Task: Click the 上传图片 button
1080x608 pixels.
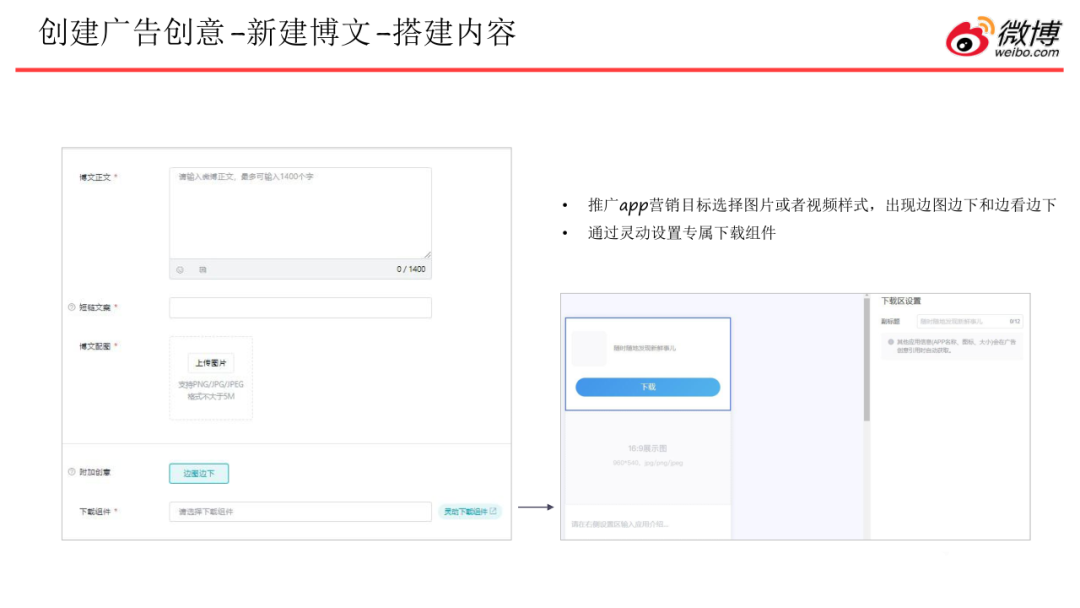Action: (x=211, y=363)
